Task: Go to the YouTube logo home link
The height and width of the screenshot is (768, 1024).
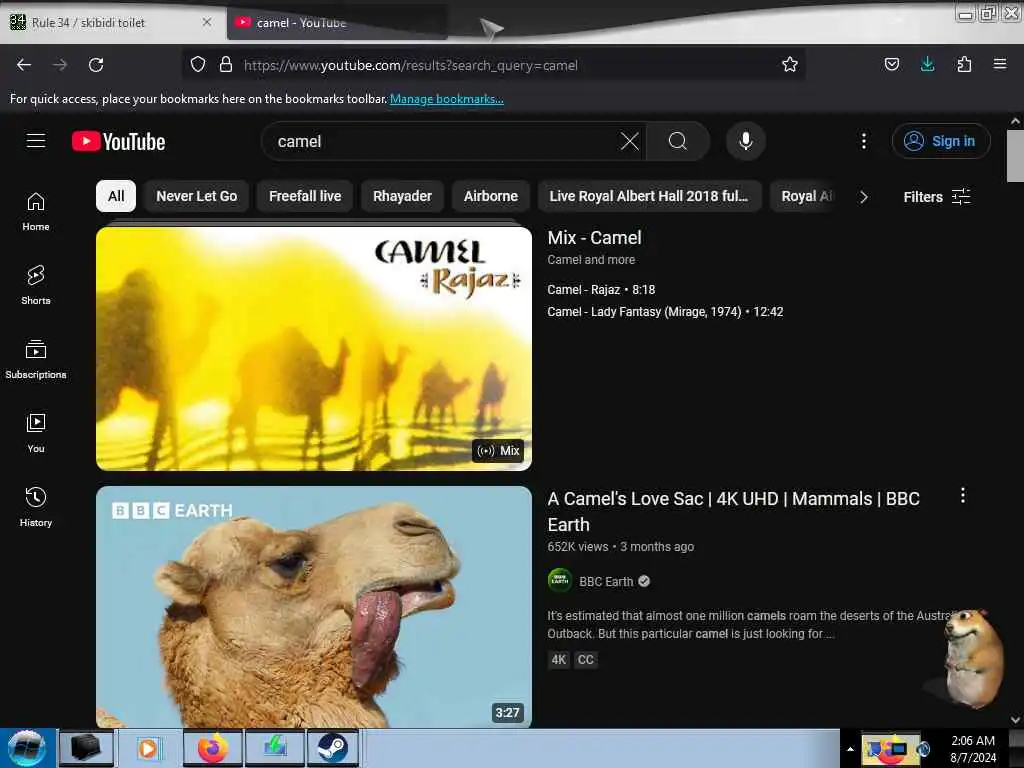Action: coord(118,141)
